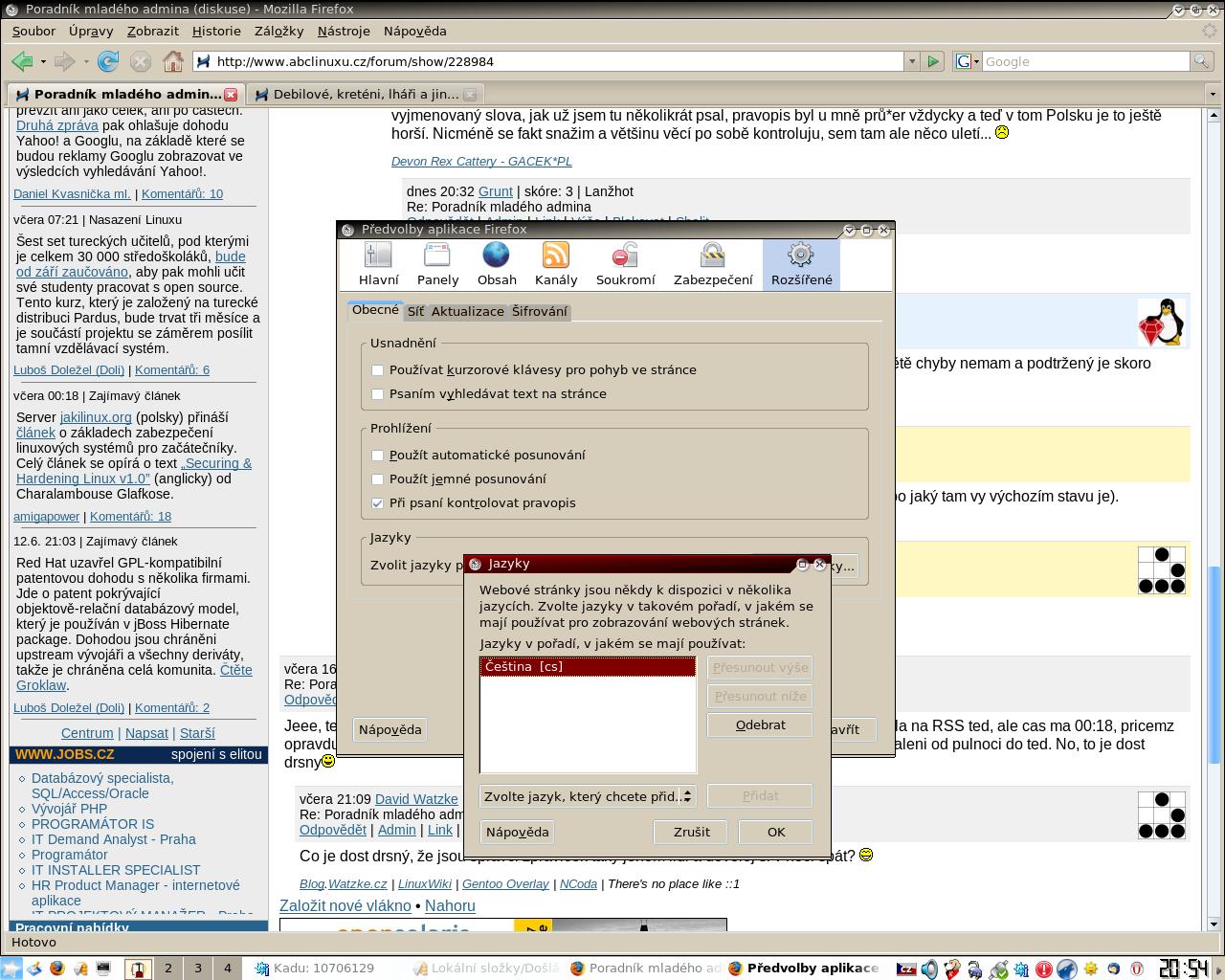1225x980 pixels.
Task: Click OK in the Jazyky dialog
Action: click(x=776, y=832)
